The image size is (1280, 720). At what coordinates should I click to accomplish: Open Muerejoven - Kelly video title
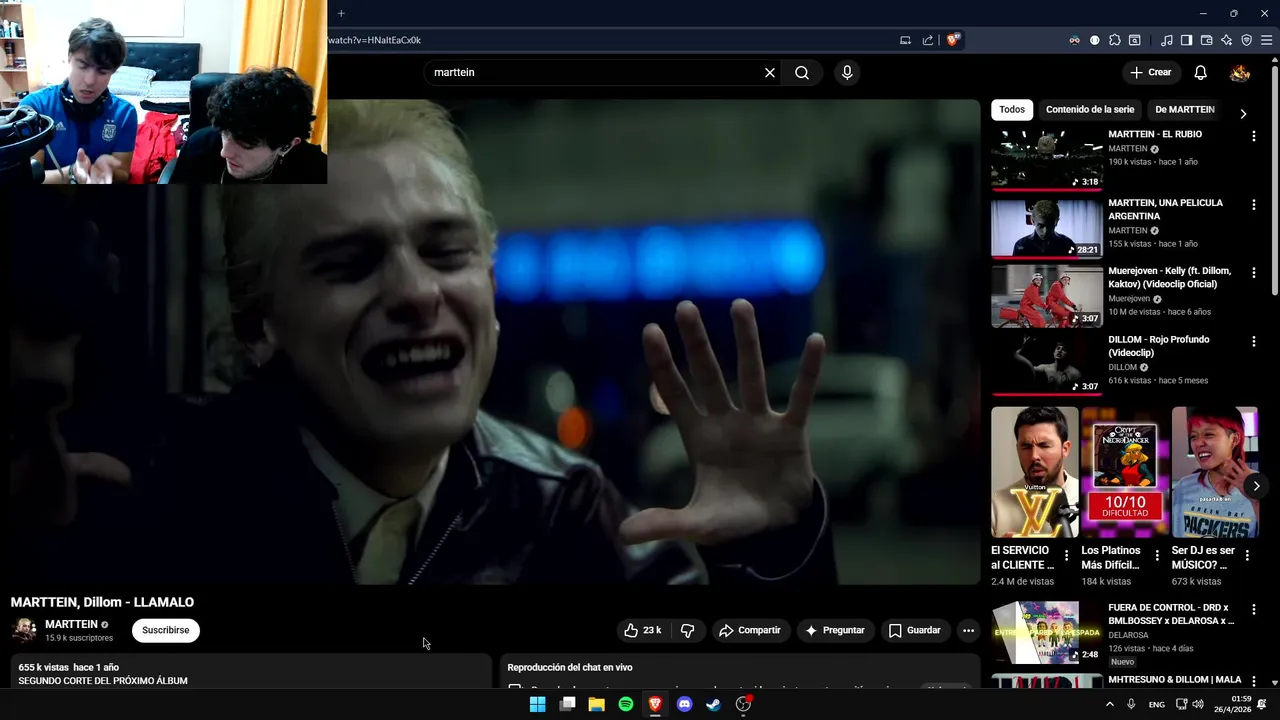tap(1169, 277)
